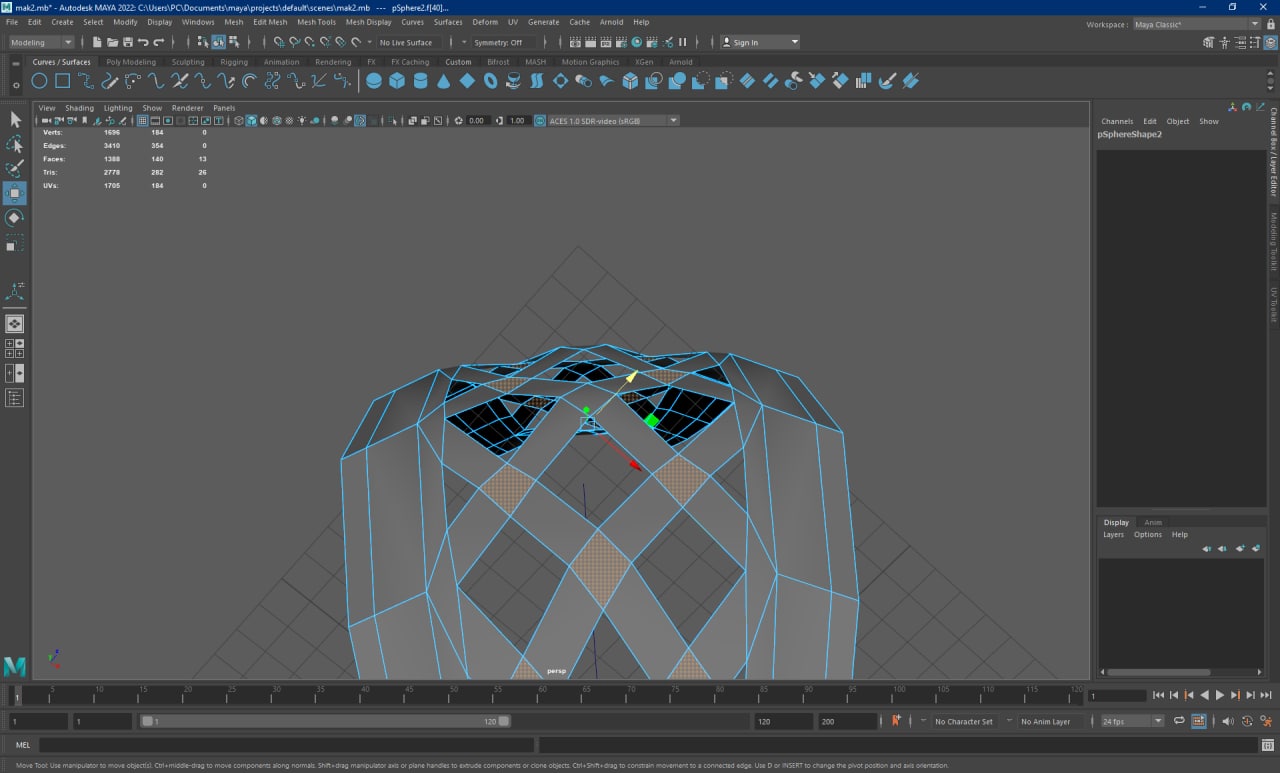
Task: Open the viewport Shading menu
Action: [79, 108]
